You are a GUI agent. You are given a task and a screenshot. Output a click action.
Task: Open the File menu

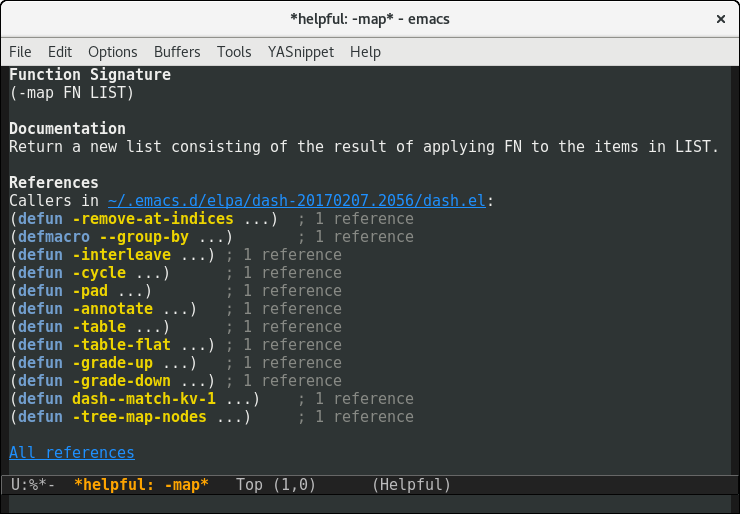20,52
